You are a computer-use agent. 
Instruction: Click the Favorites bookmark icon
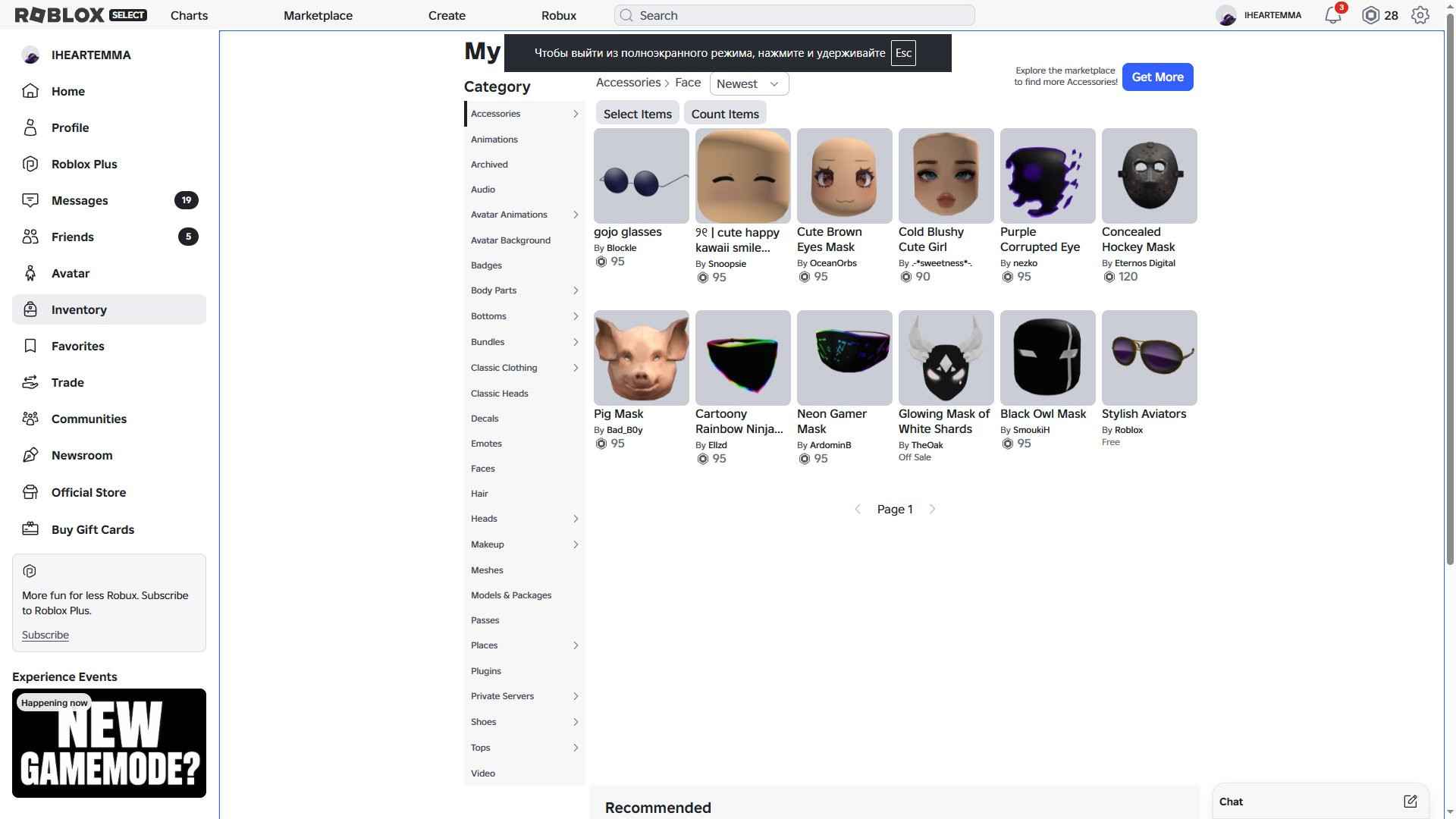30,346
